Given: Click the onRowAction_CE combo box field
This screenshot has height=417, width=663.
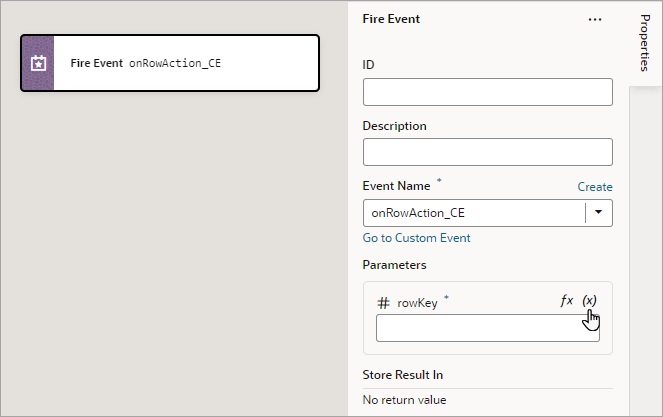Looking at the screenshot, I should click(x=473, y=213).
